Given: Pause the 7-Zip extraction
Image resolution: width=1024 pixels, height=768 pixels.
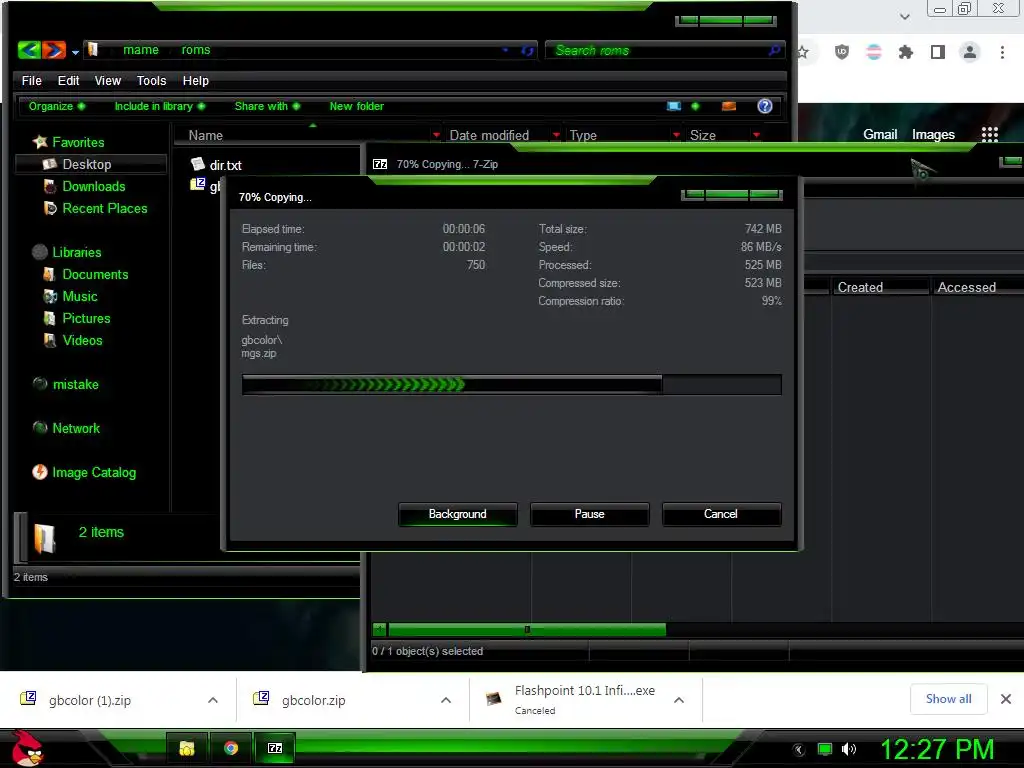Looking at the screenshot, I should [x=589, y=514].
